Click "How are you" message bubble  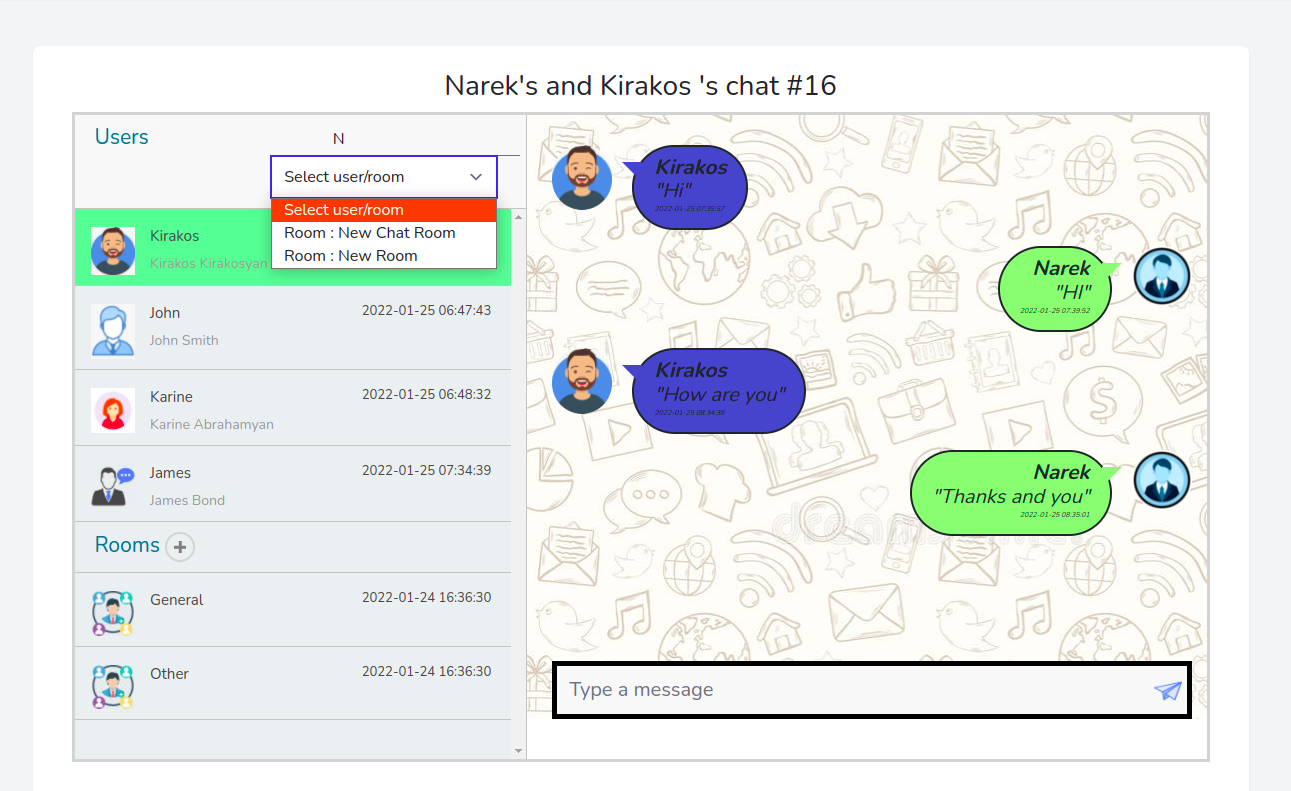[x=719, y=391]
